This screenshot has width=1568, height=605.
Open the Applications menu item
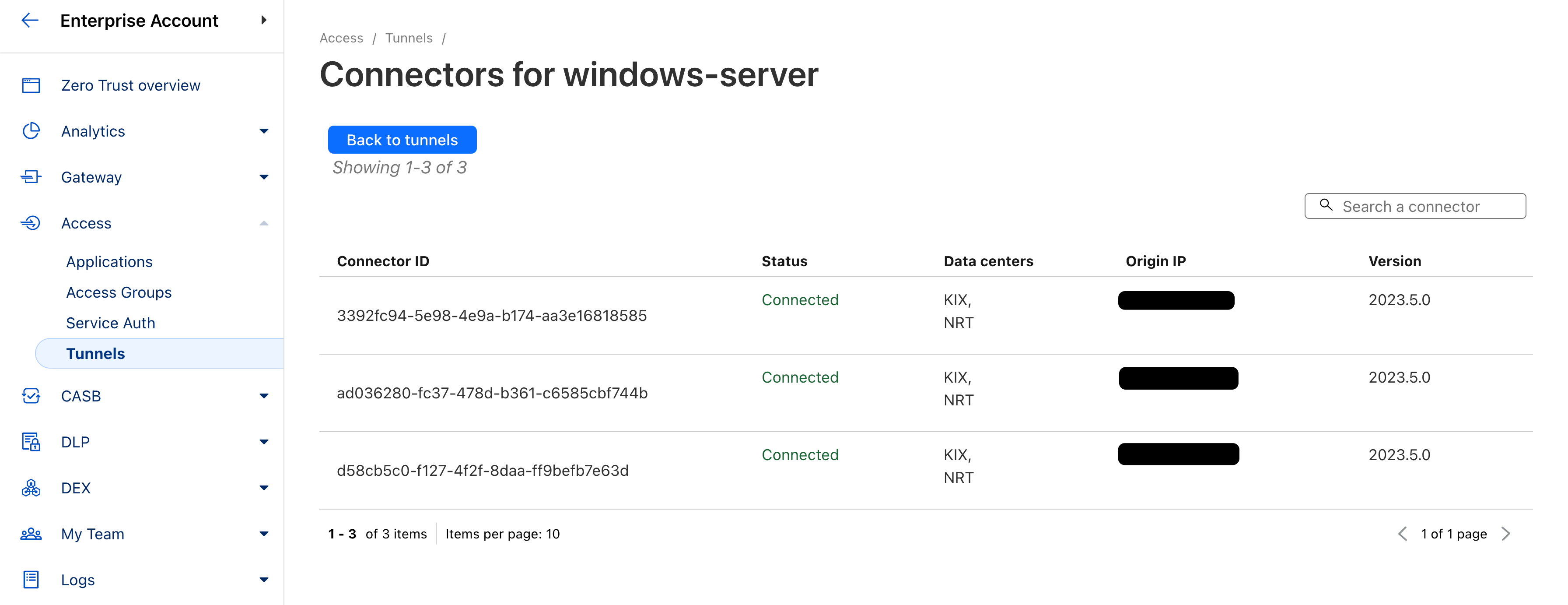pos(109,261)
